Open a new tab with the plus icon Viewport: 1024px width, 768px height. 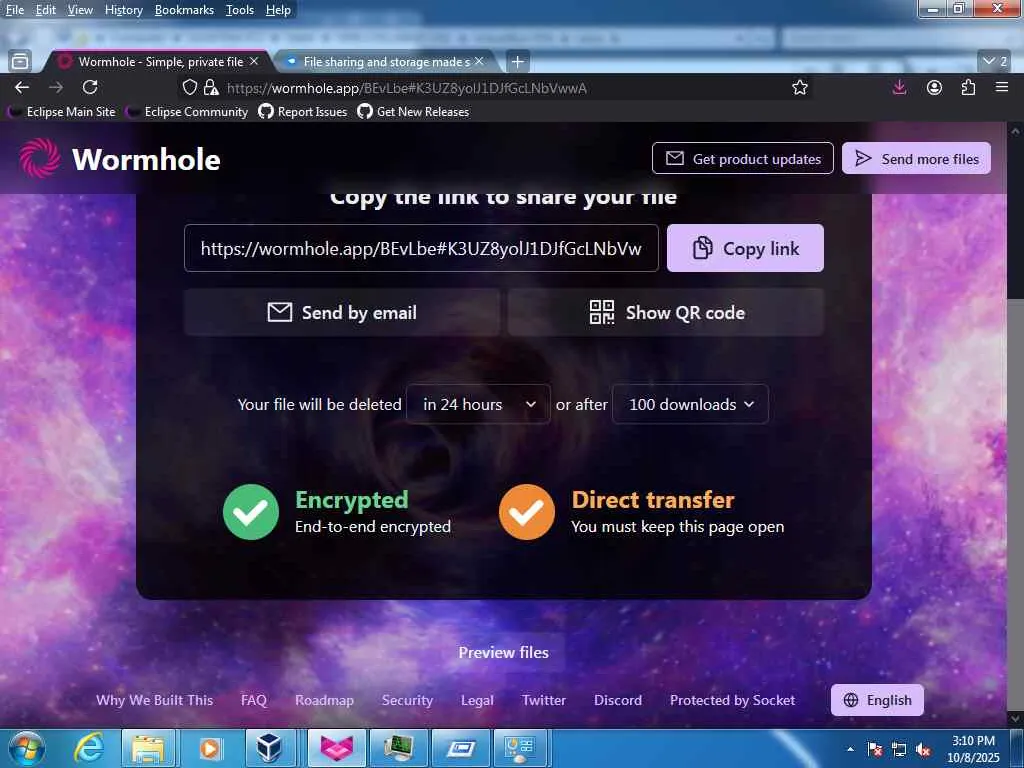click(x=517, y=61)
